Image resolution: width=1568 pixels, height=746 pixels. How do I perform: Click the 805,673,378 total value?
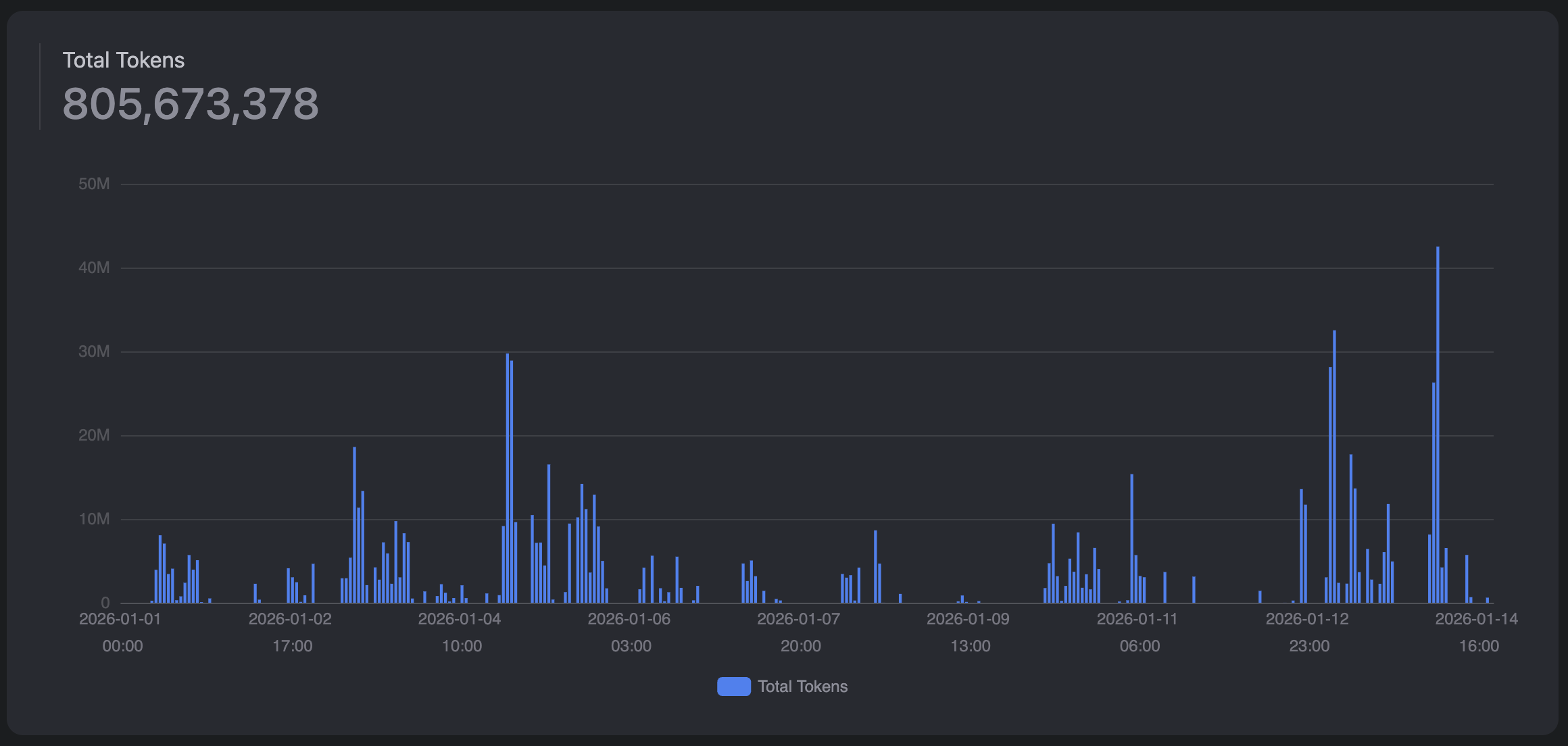click(190, 104)
